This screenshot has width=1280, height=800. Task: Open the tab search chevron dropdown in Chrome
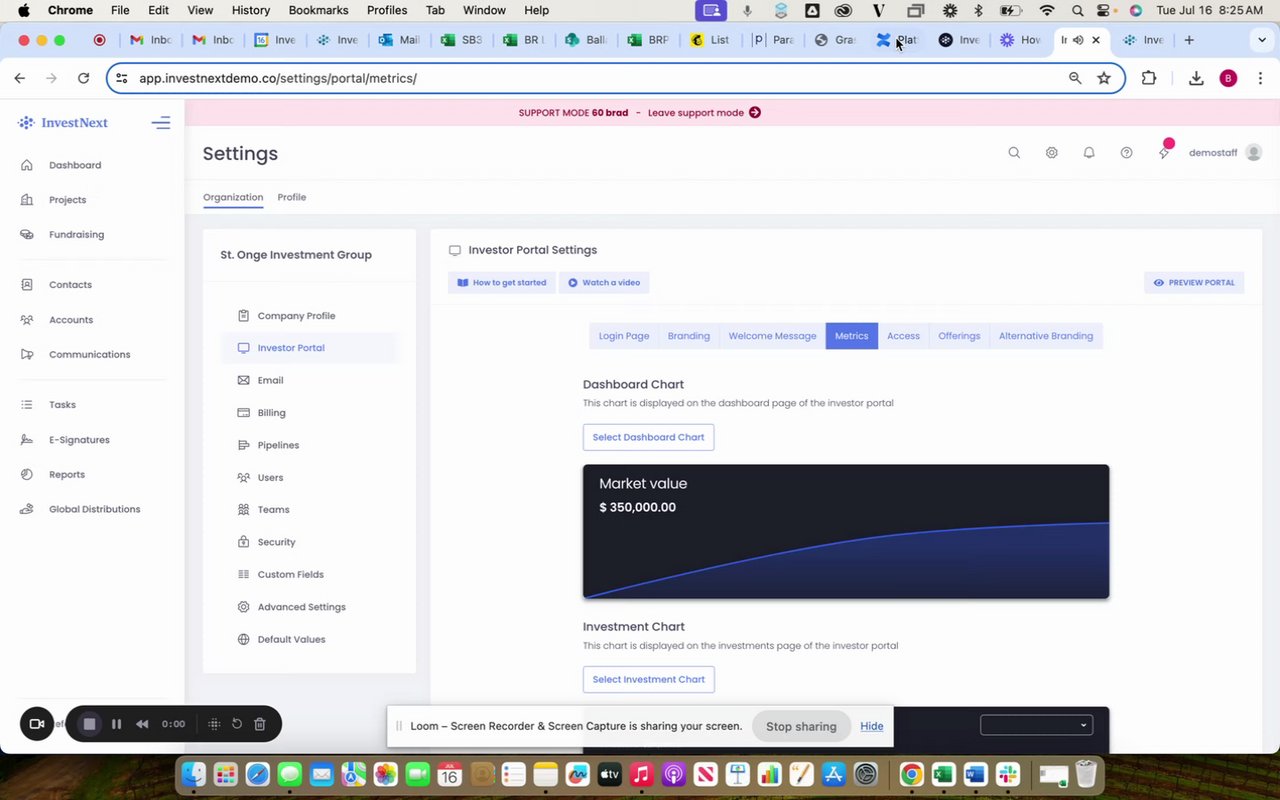1261,40
